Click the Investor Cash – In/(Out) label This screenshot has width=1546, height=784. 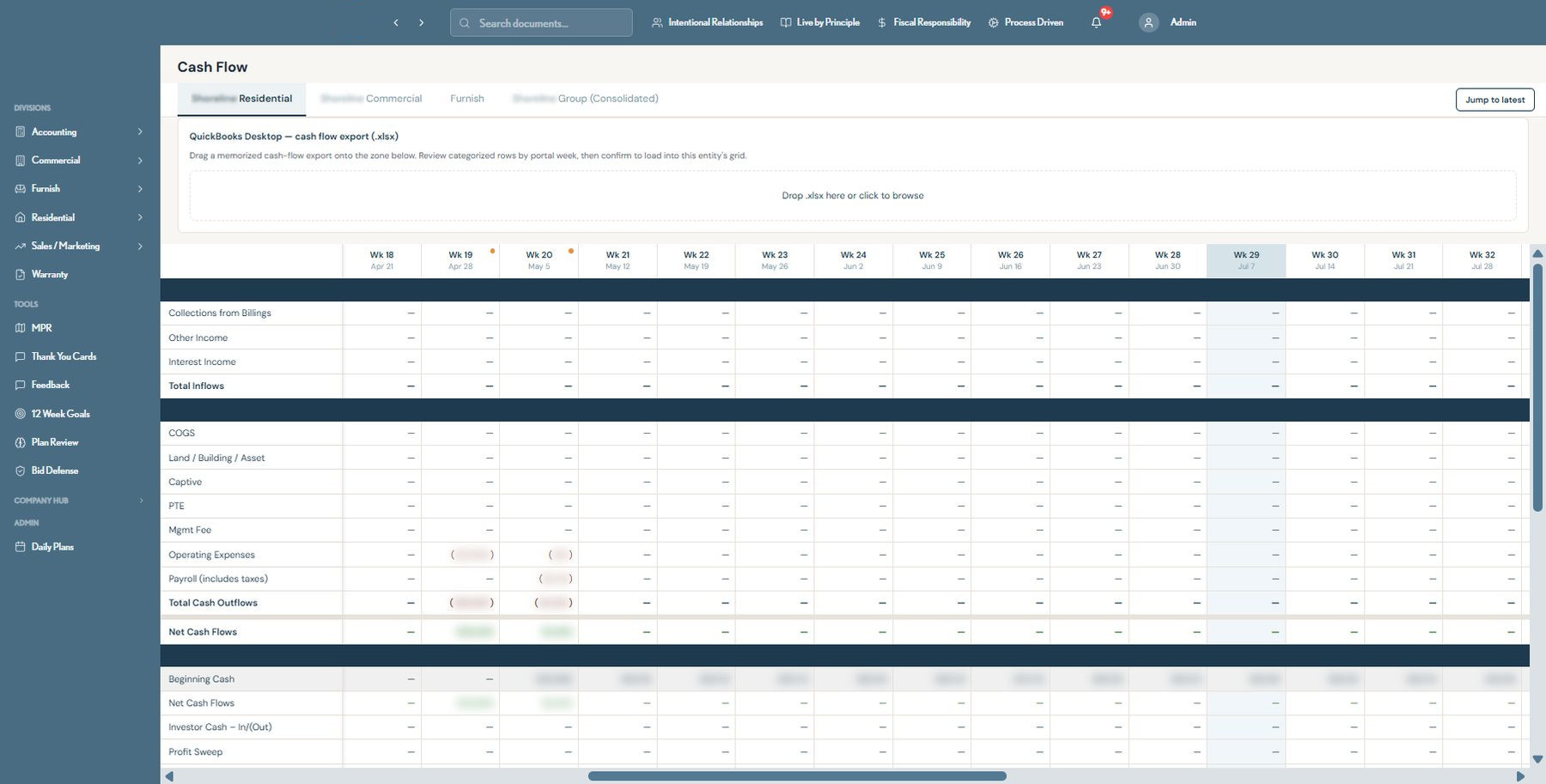coord(221,727)
